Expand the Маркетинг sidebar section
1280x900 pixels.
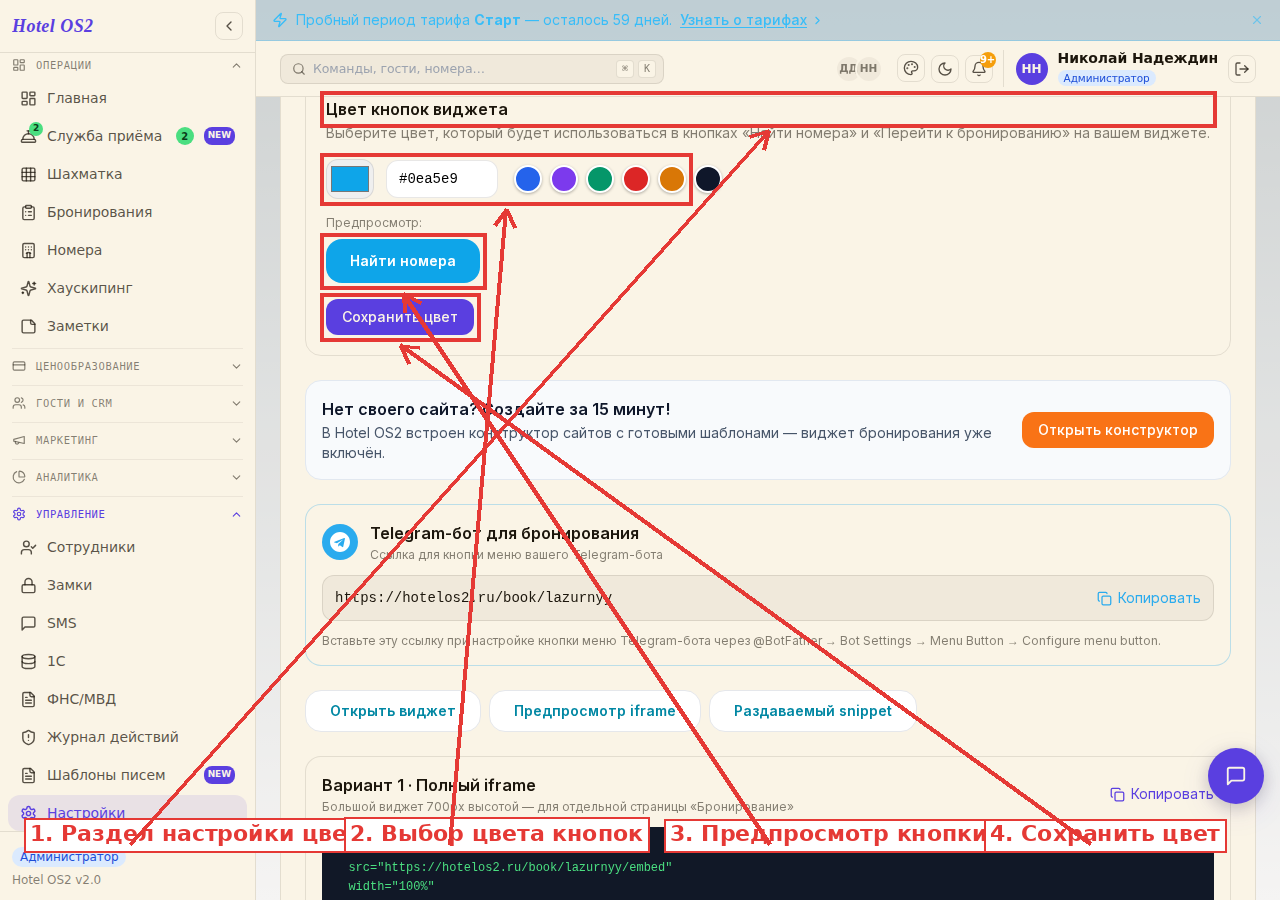(x=127, y=440)
